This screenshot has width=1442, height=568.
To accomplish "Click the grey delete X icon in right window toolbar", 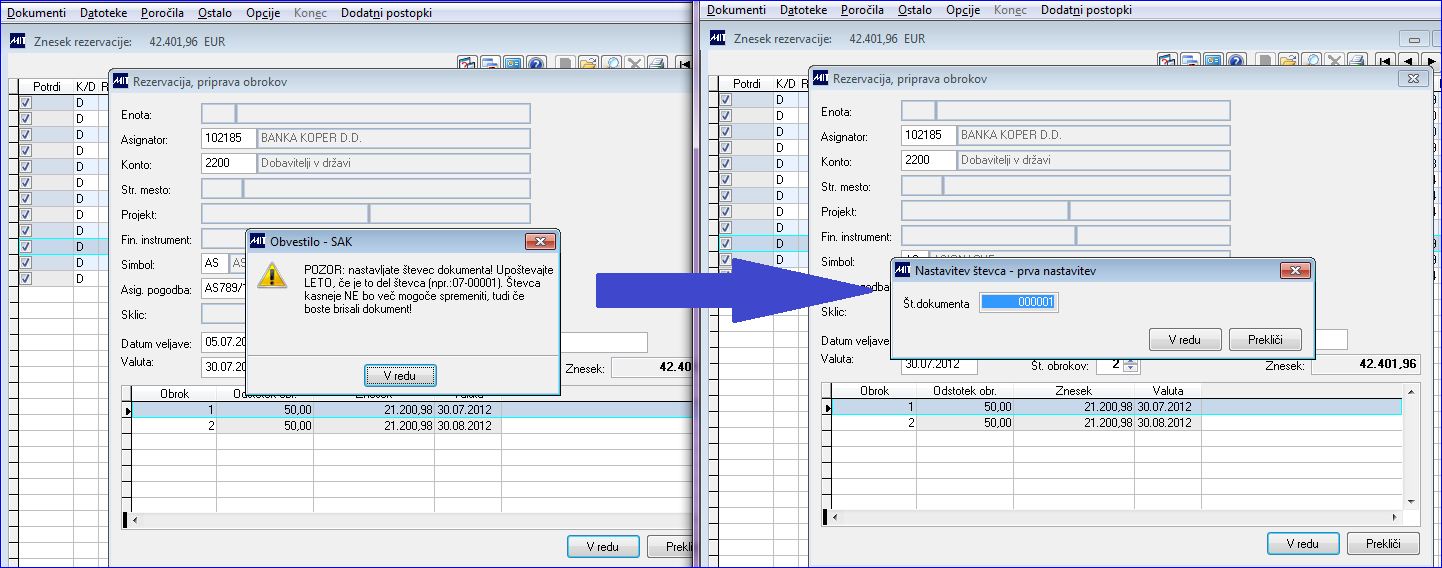I will [x=1335, y=62].
